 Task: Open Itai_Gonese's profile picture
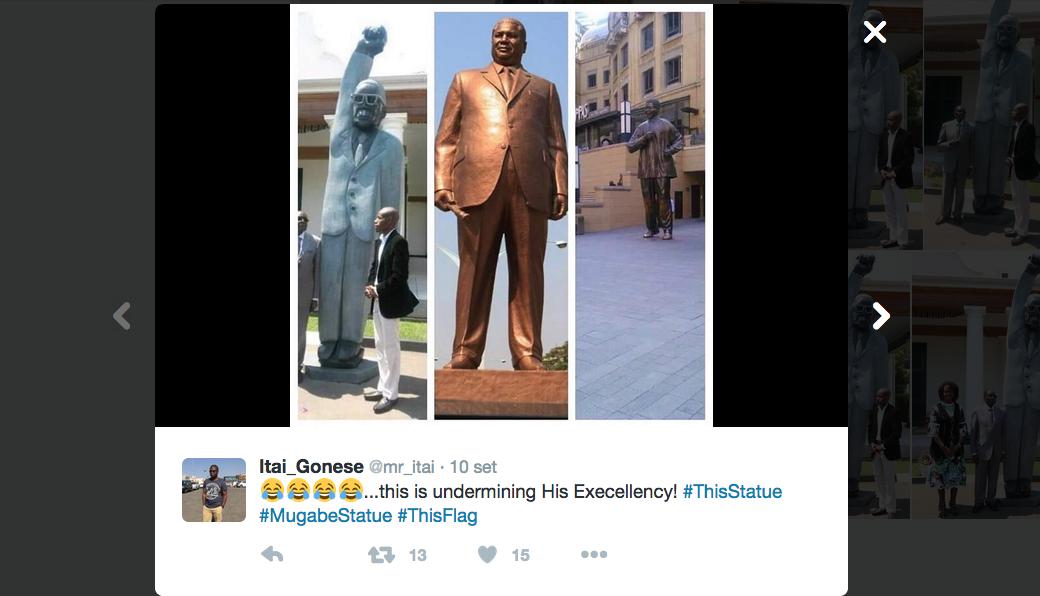214,490
